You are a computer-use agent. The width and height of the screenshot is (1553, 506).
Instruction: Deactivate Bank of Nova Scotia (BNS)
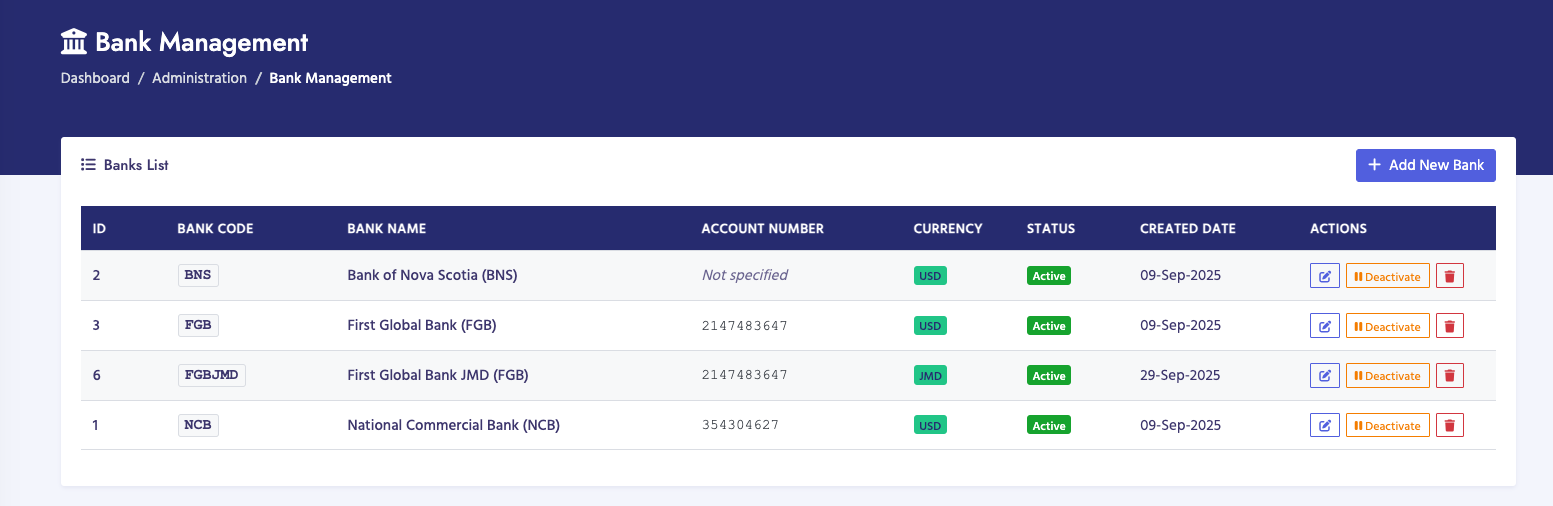1387,276
